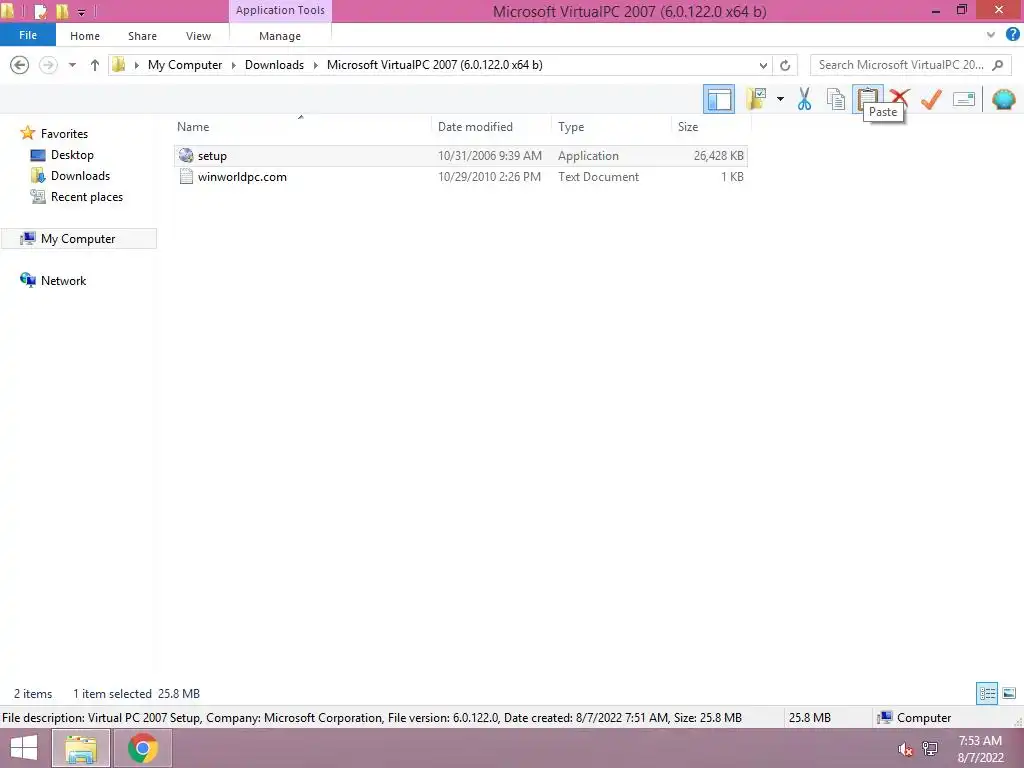Image resolution: width=1024 pixels, height=768 pixels.
Task: Click the folder options icon with checkmark
Action: point(756,99)
